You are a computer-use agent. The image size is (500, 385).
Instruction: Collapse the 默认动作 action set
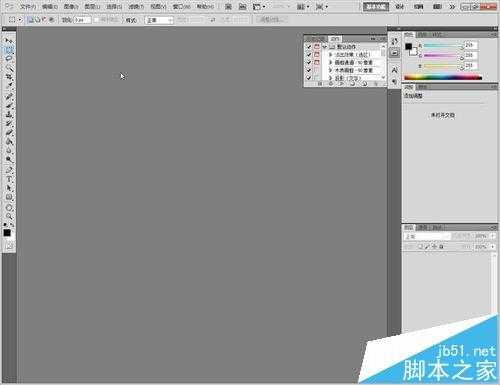325,47
